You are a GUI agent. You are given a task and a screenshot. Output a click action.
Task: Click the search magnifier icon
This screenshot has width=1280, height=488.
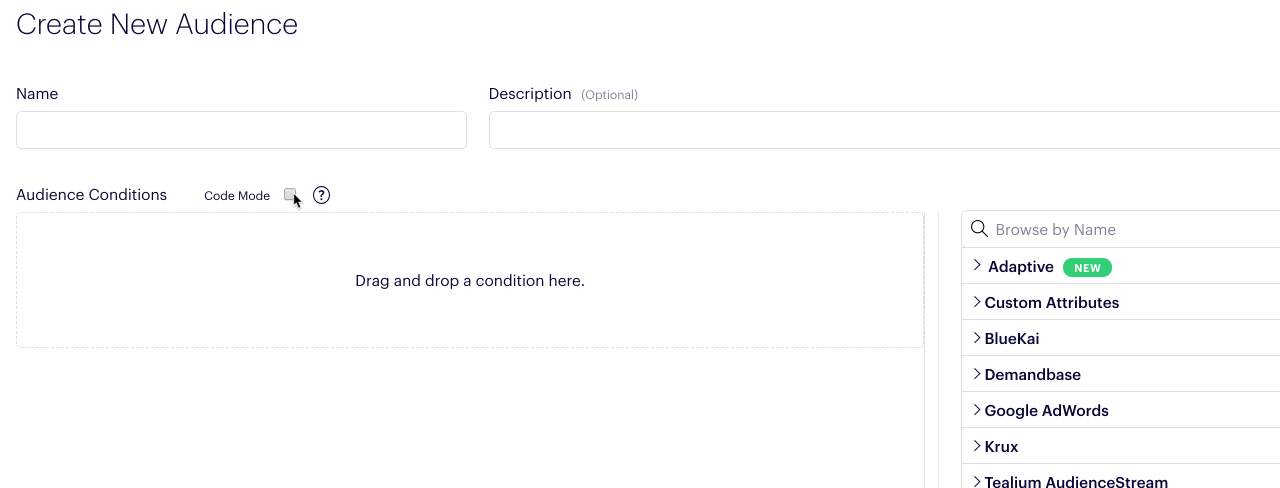[x=979, y=229]
